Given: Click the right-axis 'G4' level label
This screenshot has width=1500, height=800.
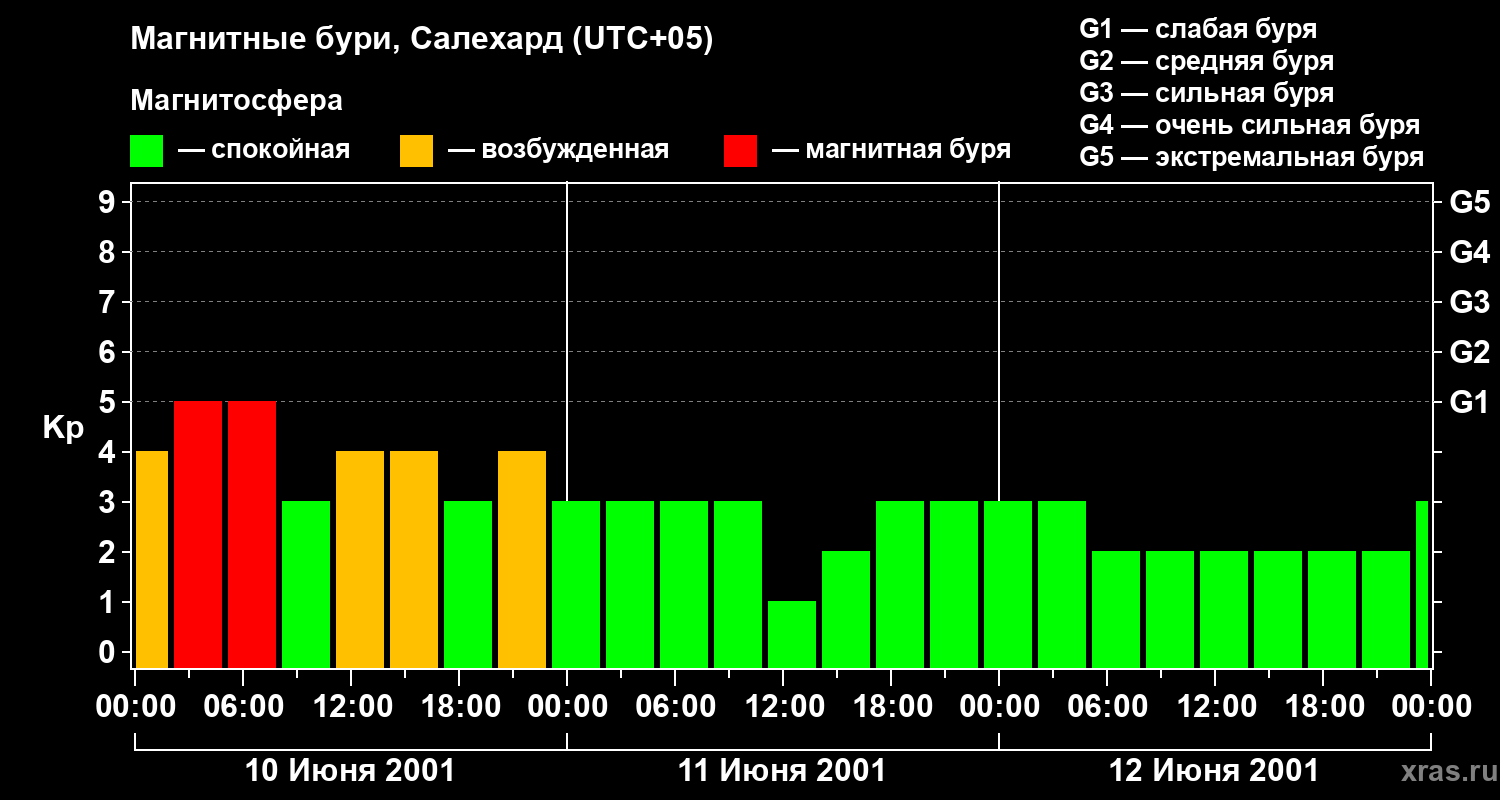Looking at the screenshot, I should [x=1470, y=253].
